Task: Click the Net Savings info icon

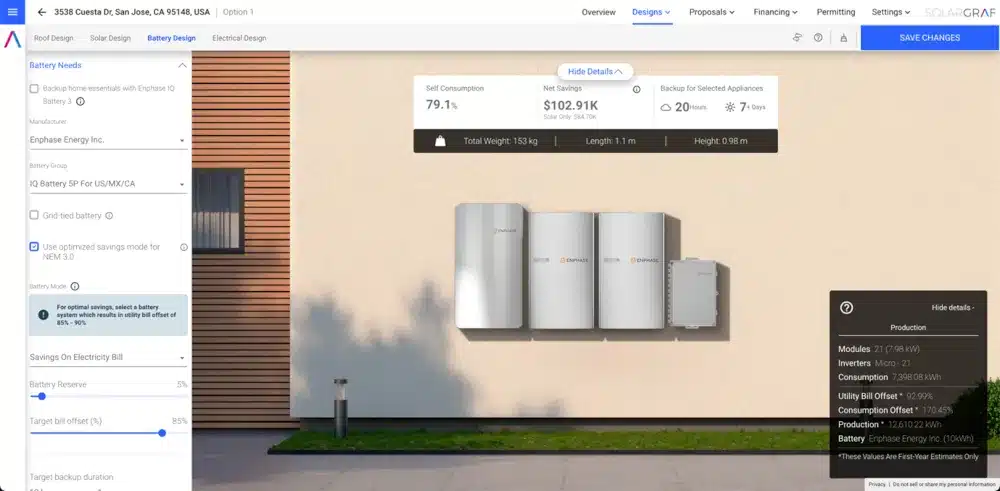Action: point(636,89)
